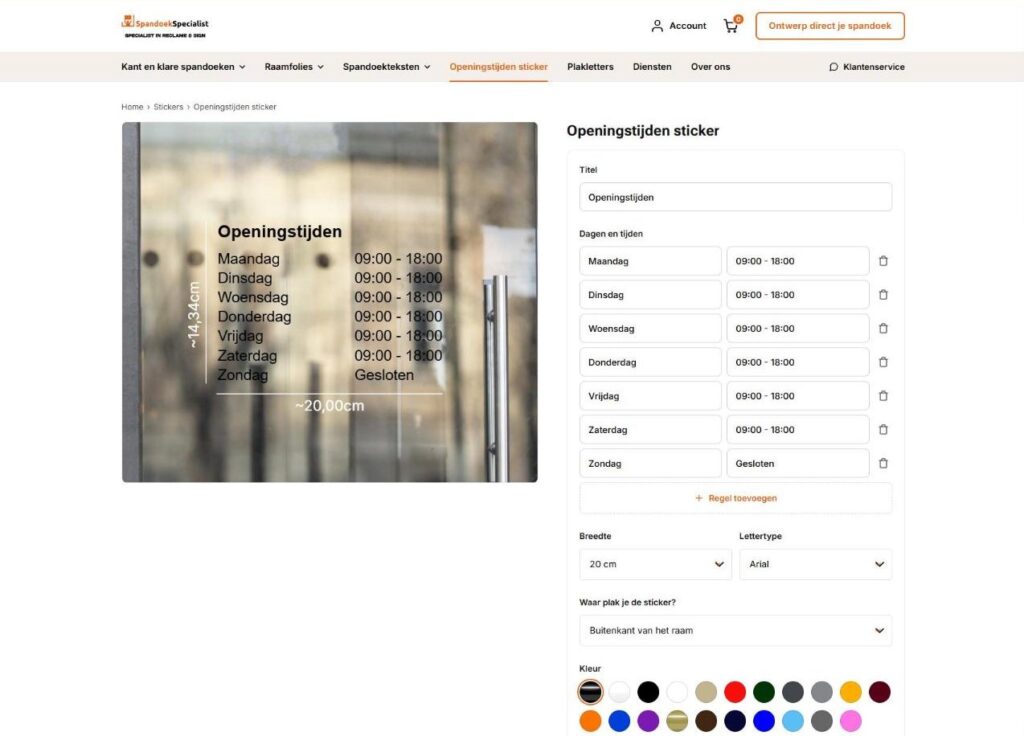
Task: Select the yellow color swatch
Action: (x=850, y=692)
